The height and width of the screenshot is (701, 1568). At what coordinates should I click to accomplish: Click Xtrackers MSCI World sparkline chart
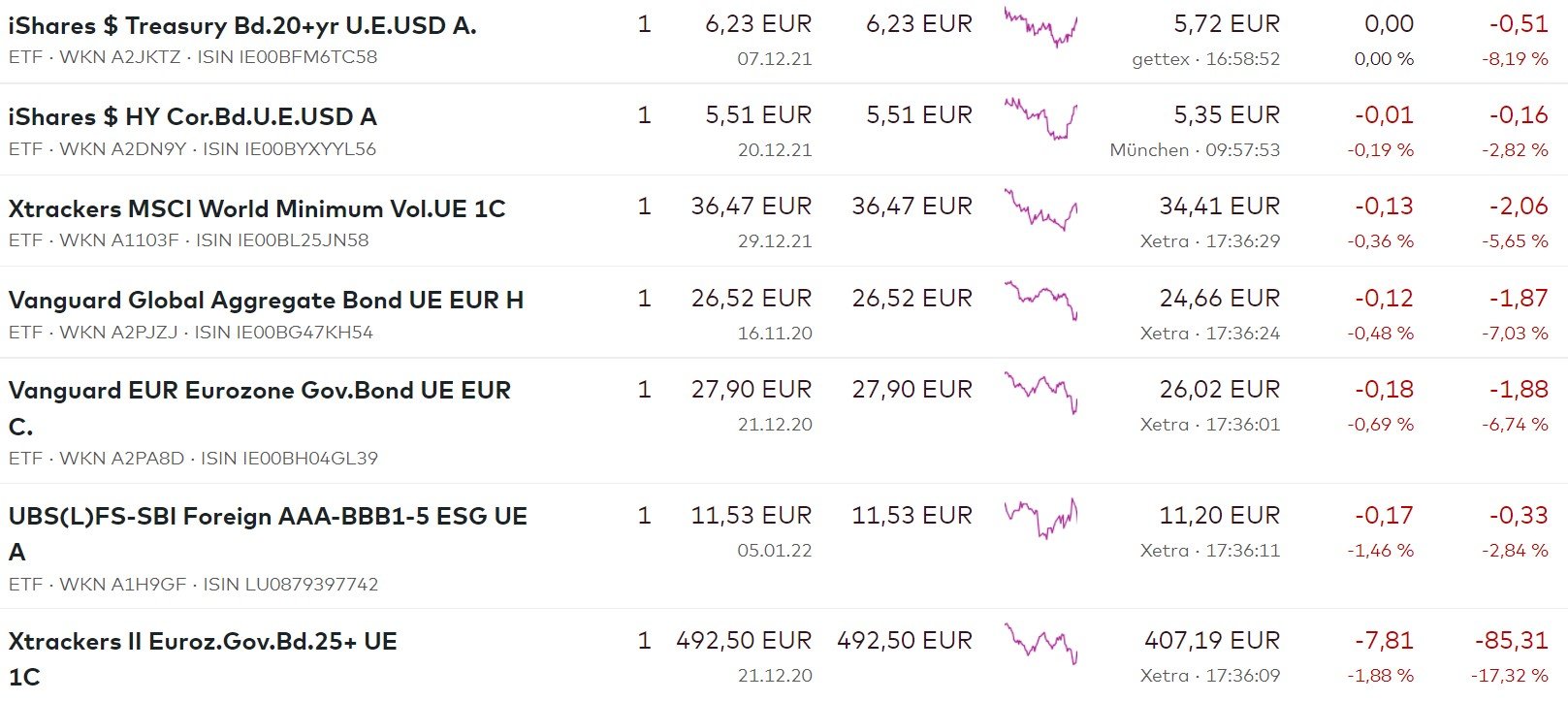(1040, 209)
